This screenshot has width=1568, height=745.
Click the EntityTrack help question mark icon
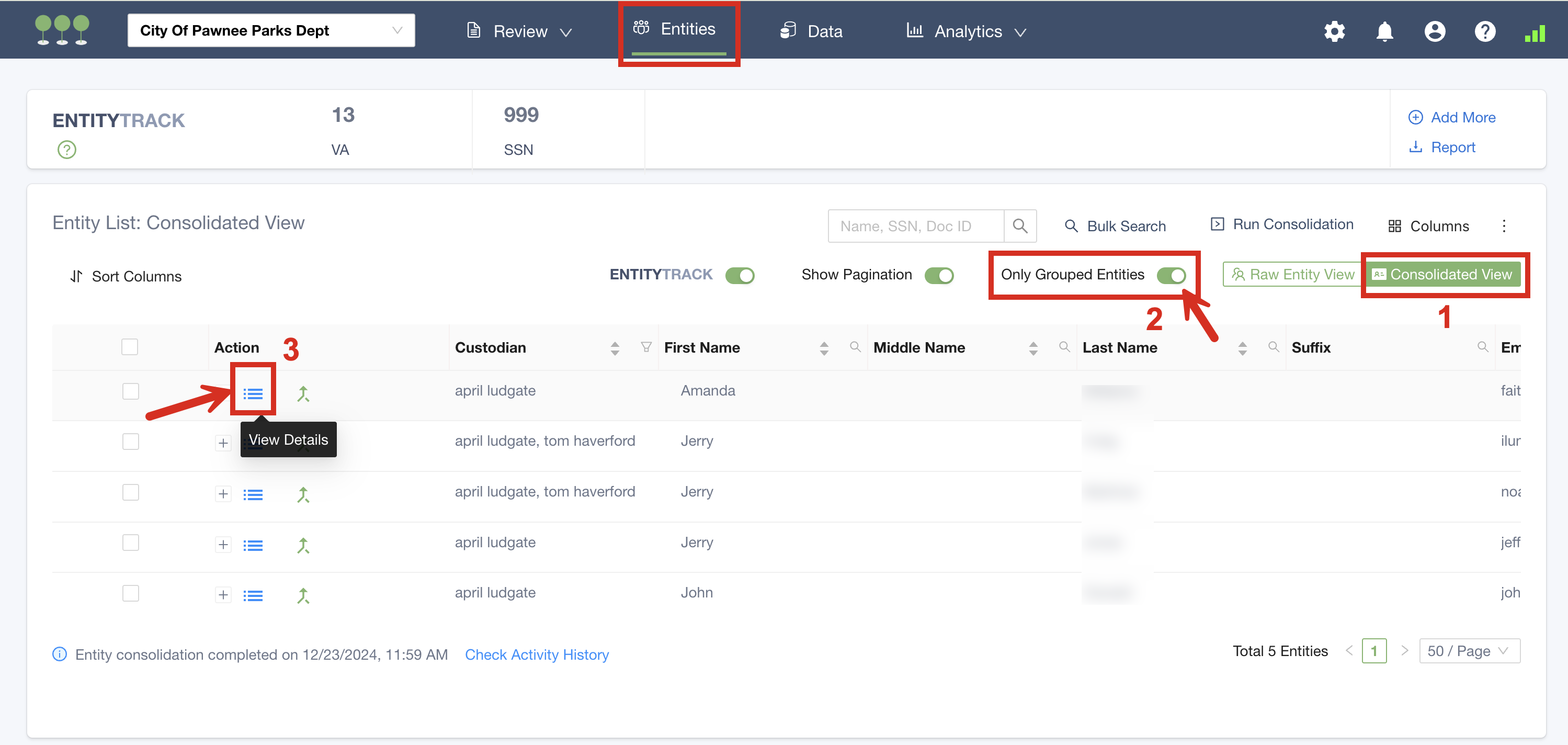66,149
